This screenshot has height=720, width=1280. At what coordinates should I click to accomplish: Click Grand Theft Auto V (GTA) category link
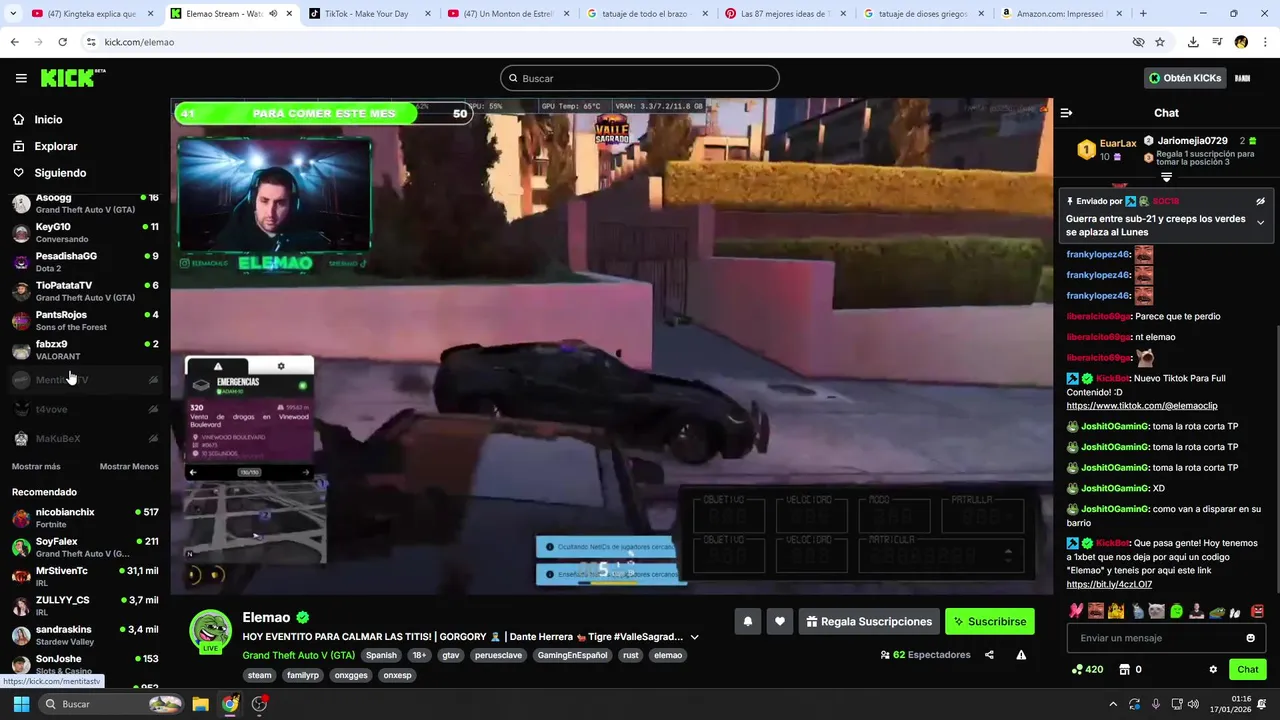pos(298,655)
